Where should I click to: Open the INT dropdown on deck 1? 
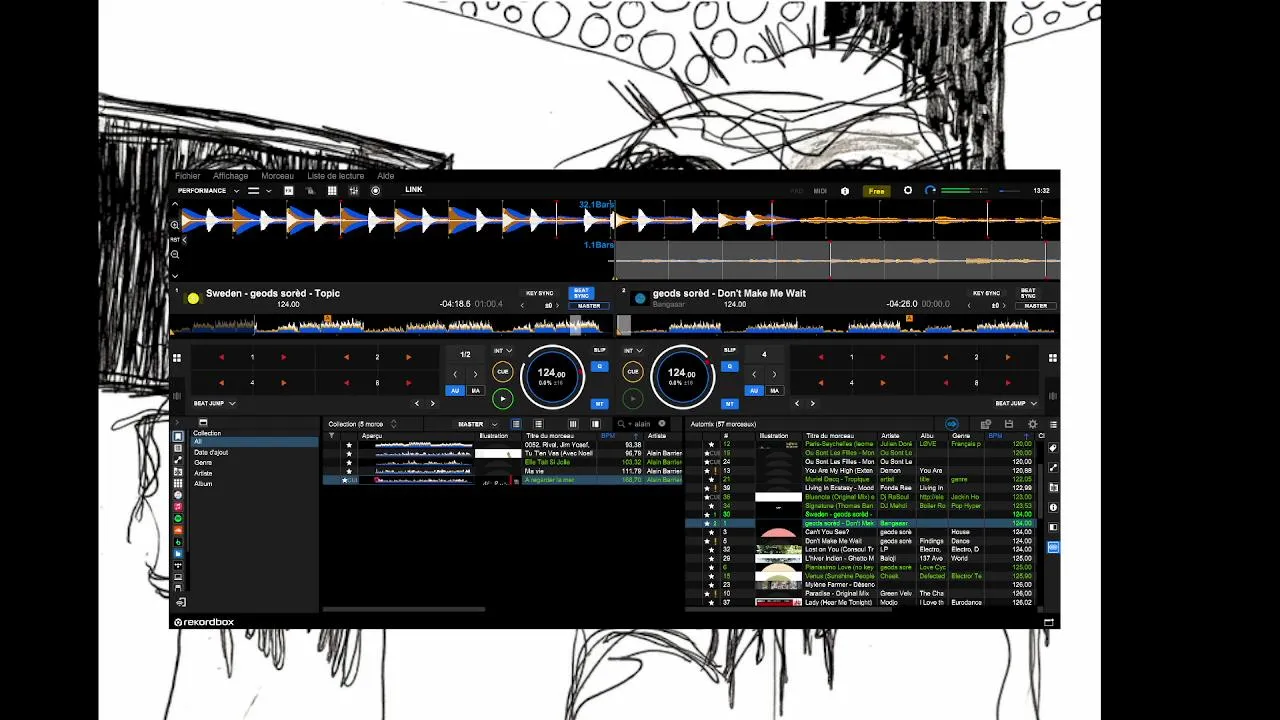click(x=503, y=351)
